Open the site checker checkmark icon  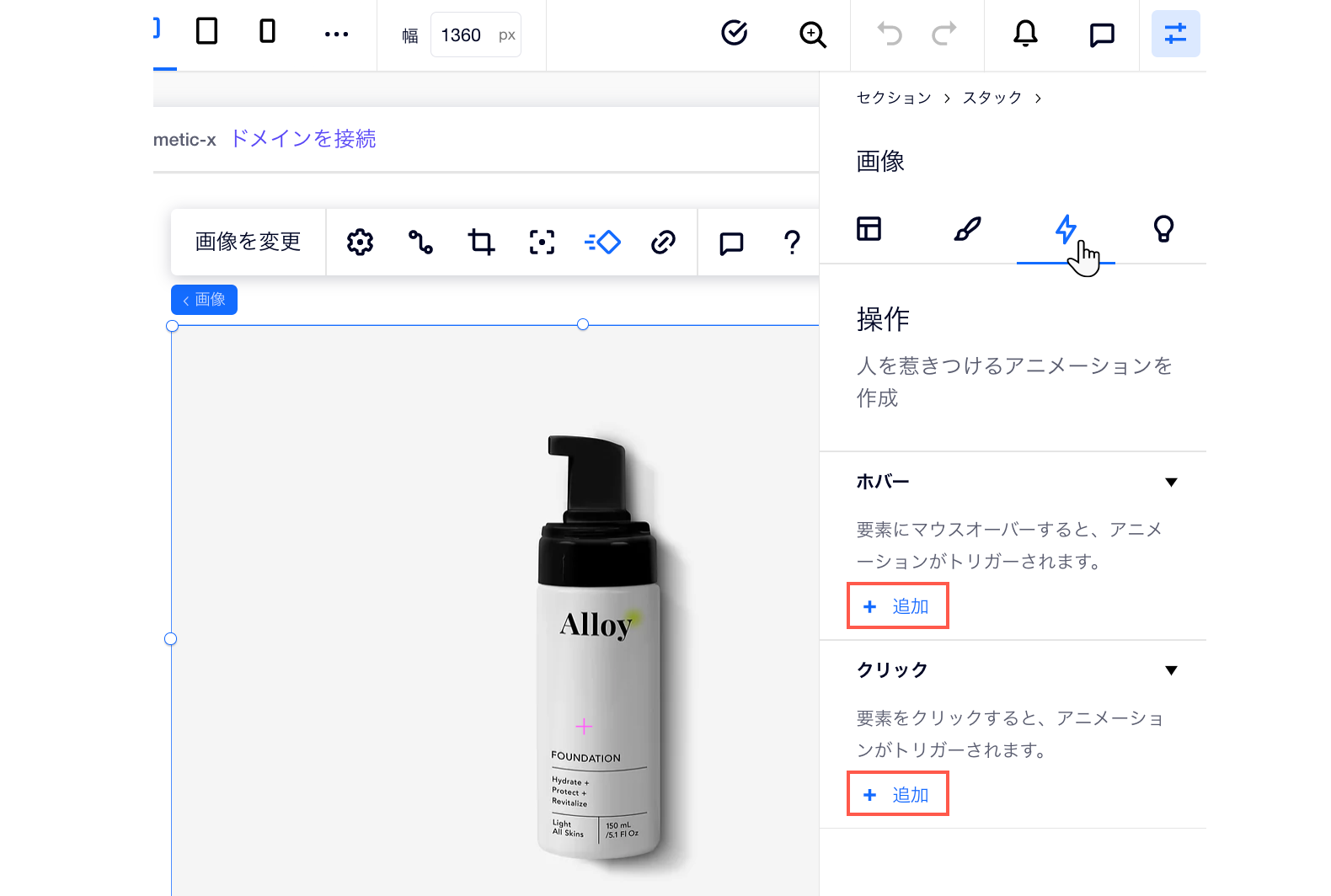735,33
